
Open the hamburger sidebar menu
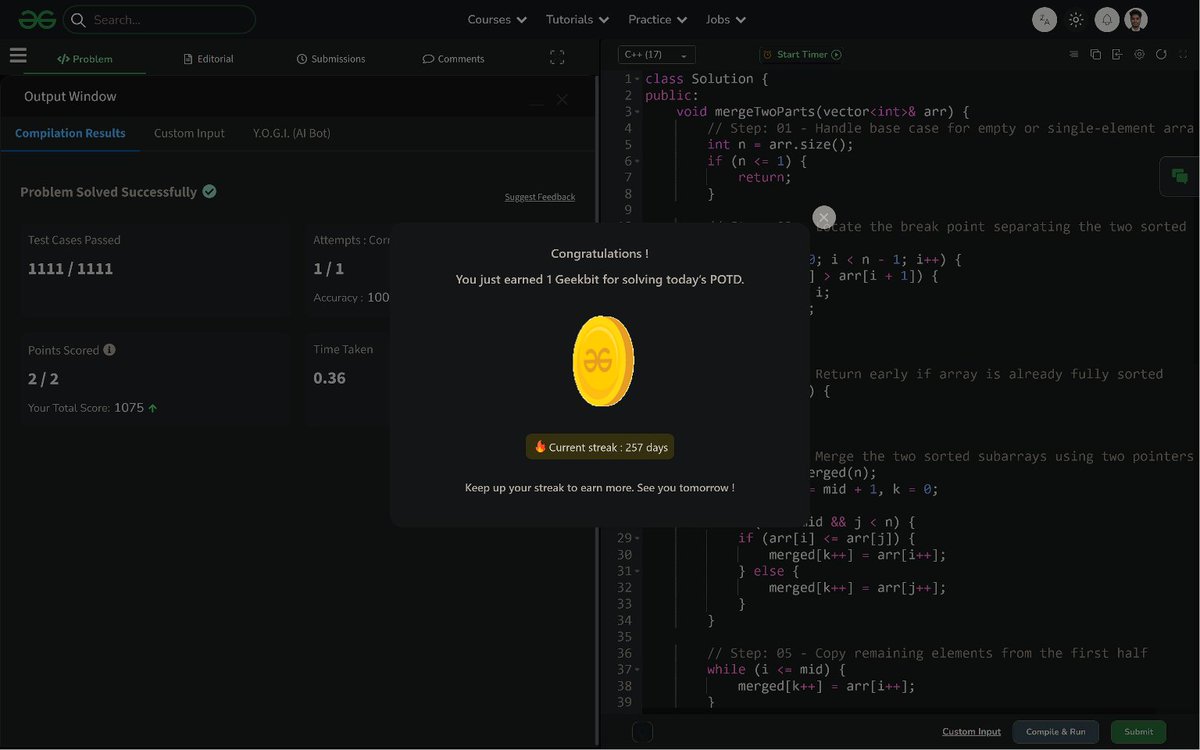(x=18, y=56)
